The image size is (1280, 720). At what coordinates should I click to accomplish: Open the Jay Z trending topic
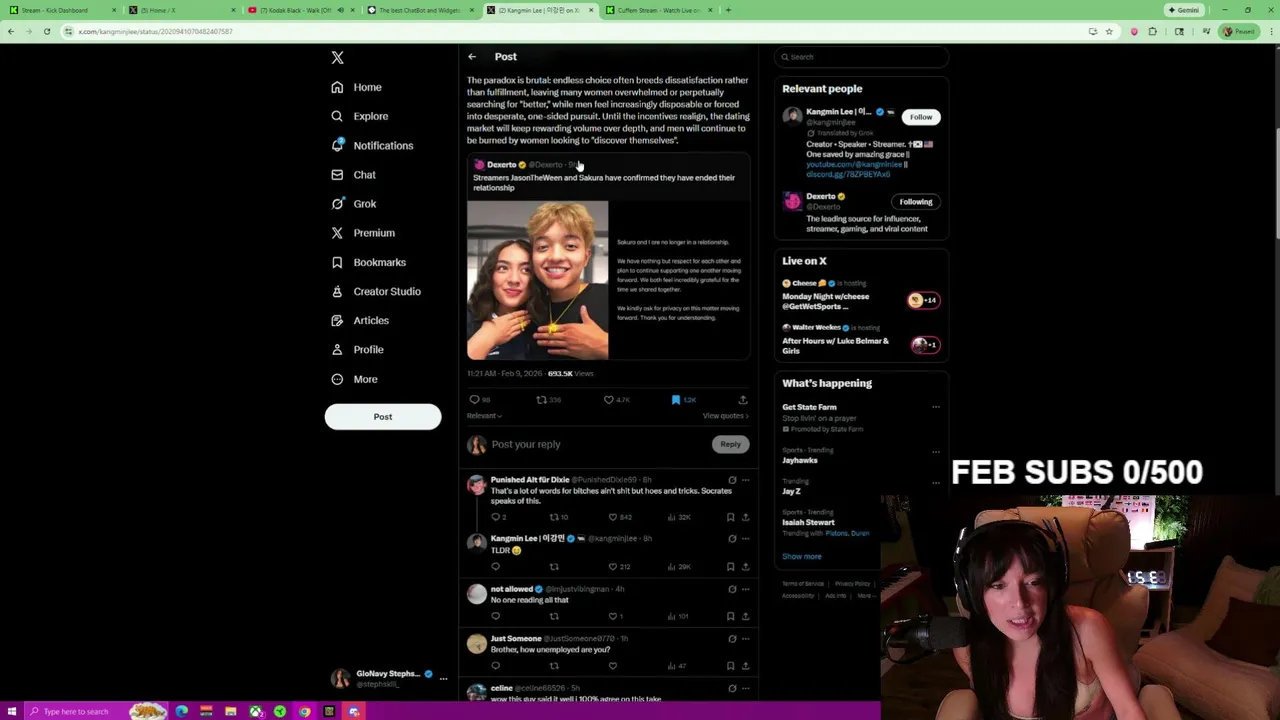click(791, 491)
